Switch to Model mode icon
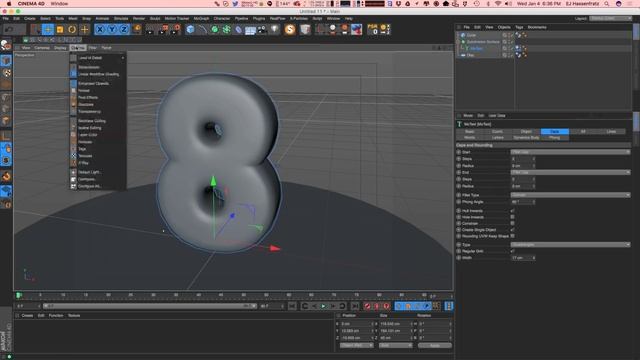This screenshot has height=360, width=640. (6, 61)
